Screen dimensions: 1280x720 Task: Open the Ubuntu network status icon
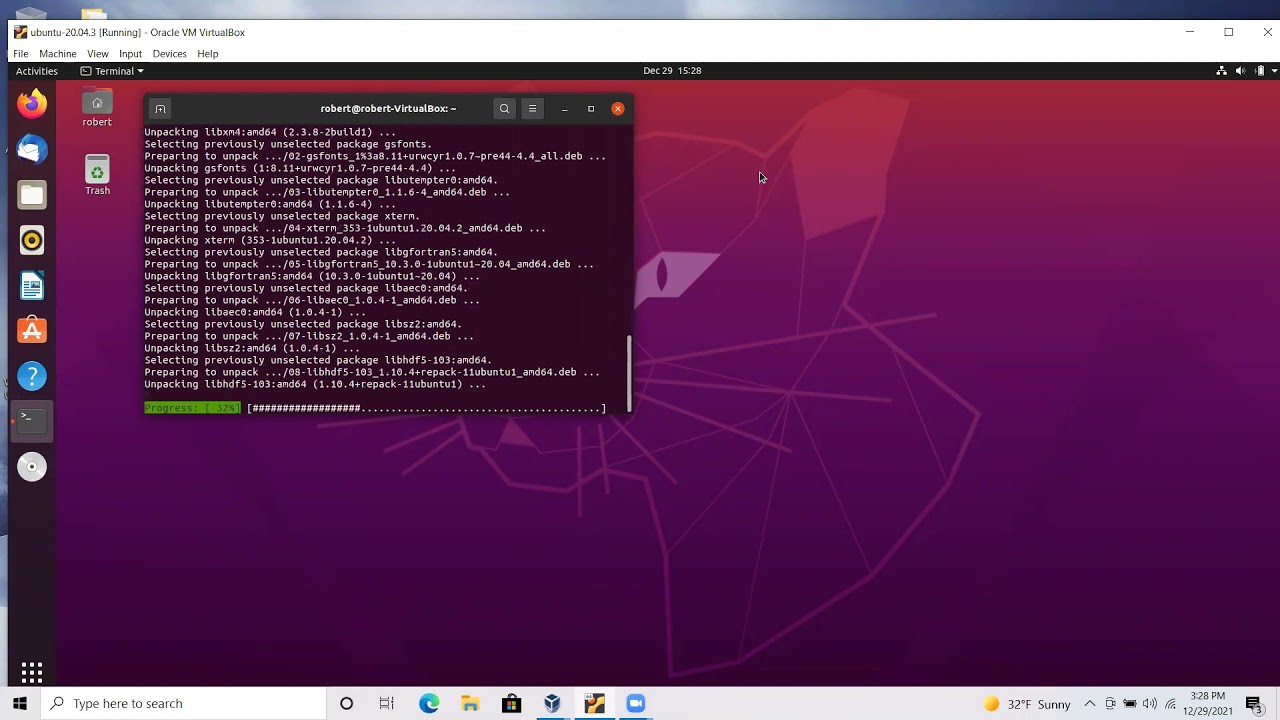click(1221, 71)
